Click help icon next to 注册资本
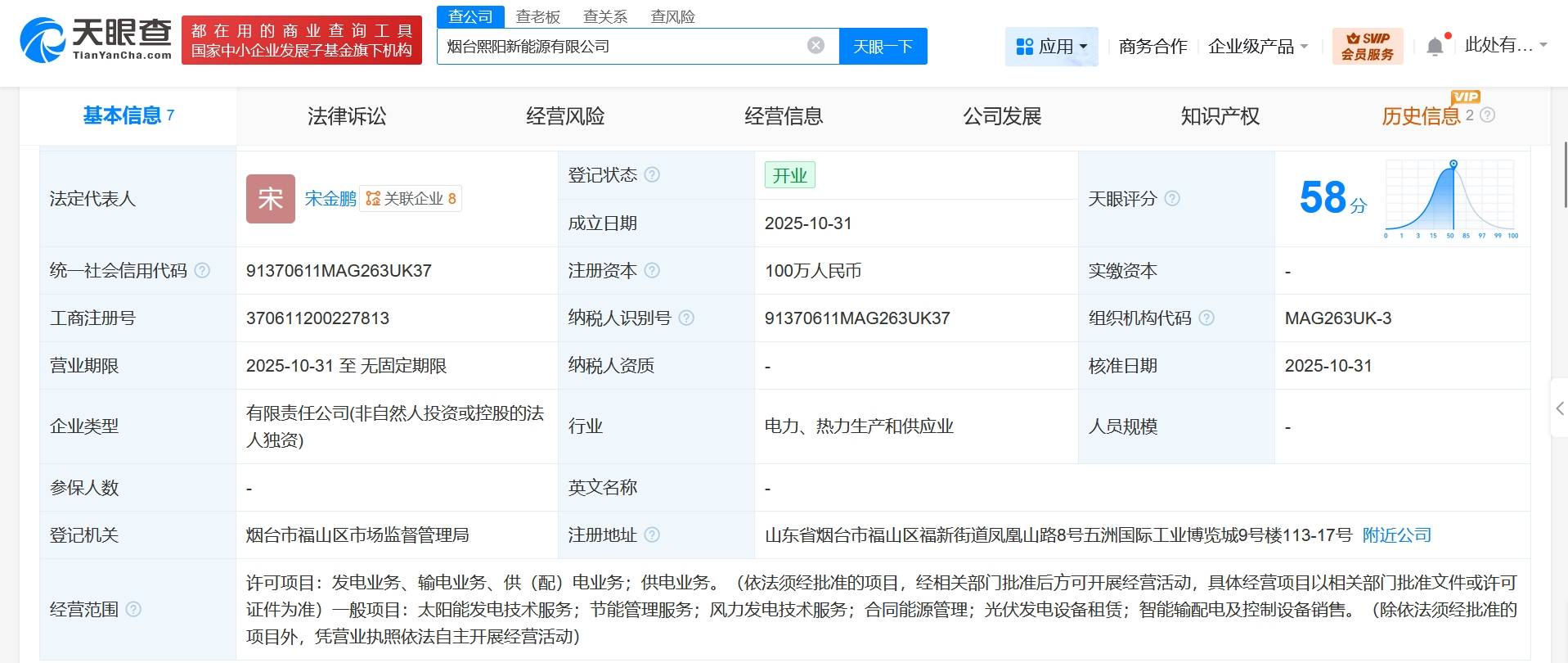1568x663 pixels. 652,270
